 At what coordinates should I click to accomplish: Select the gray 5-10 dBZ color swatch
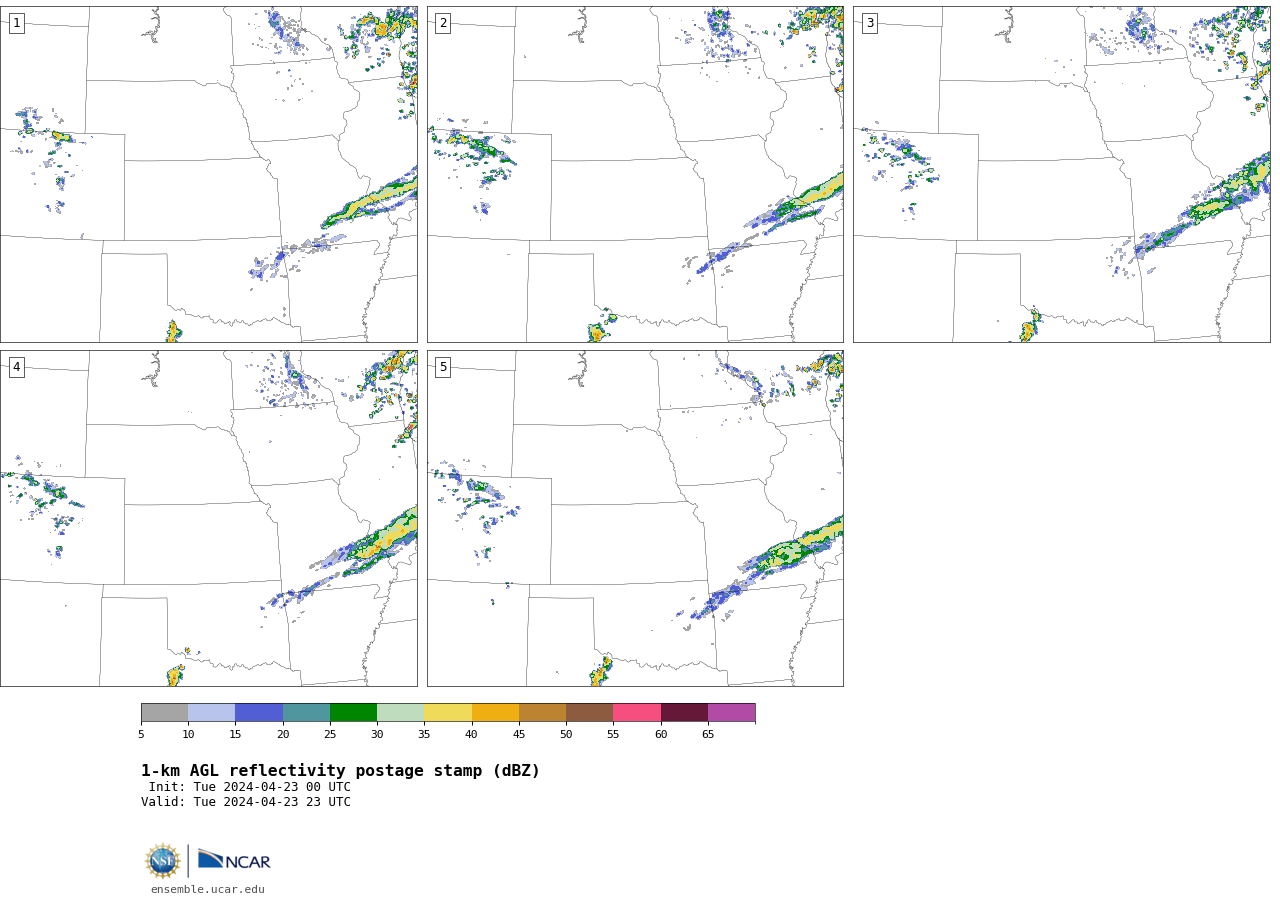click(164, 713)
